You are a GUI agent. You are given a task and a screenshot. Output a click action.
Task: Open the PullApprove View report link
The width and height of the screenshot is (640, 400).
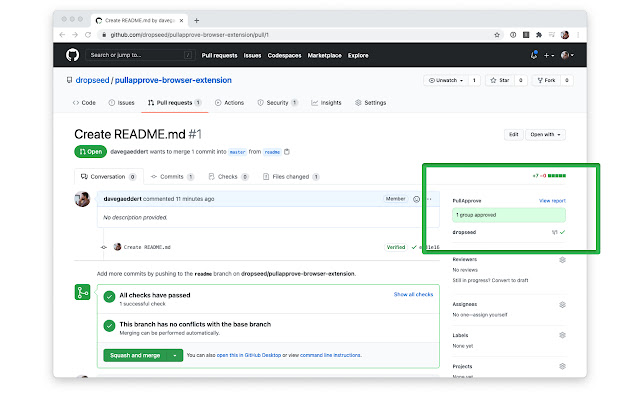click(x=552, y=201)
